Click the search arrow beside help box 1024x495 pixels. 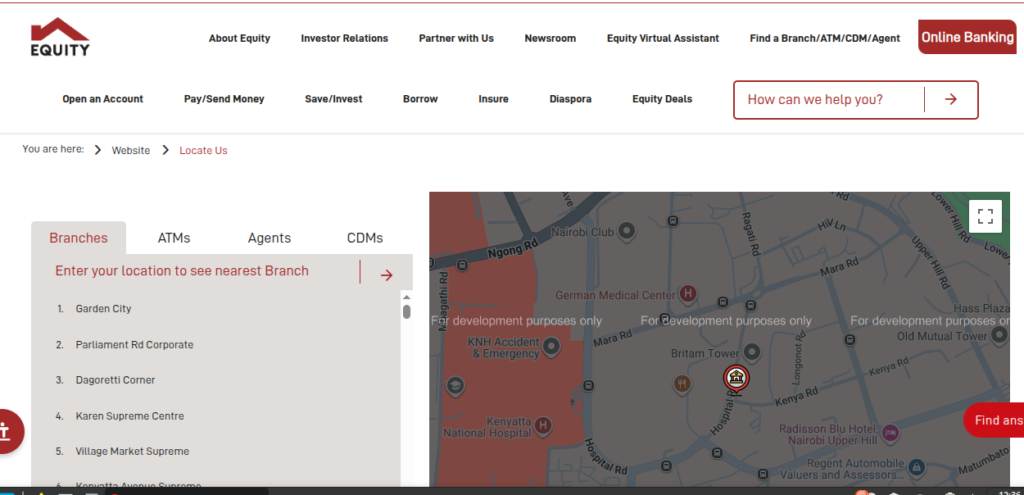click(x=950, y=100)
